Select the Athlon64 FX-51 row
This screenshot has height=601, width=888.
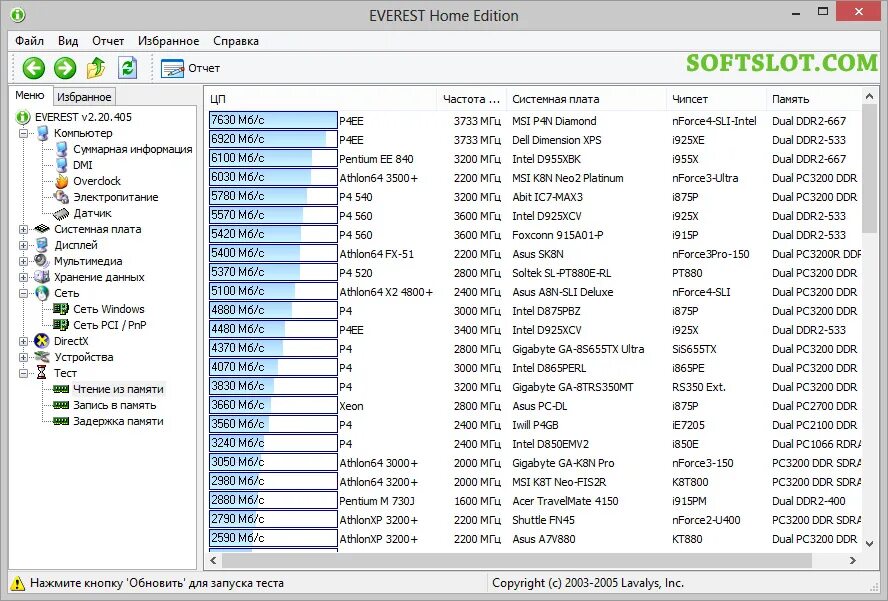pyautogui.click(x=533, y=254)
